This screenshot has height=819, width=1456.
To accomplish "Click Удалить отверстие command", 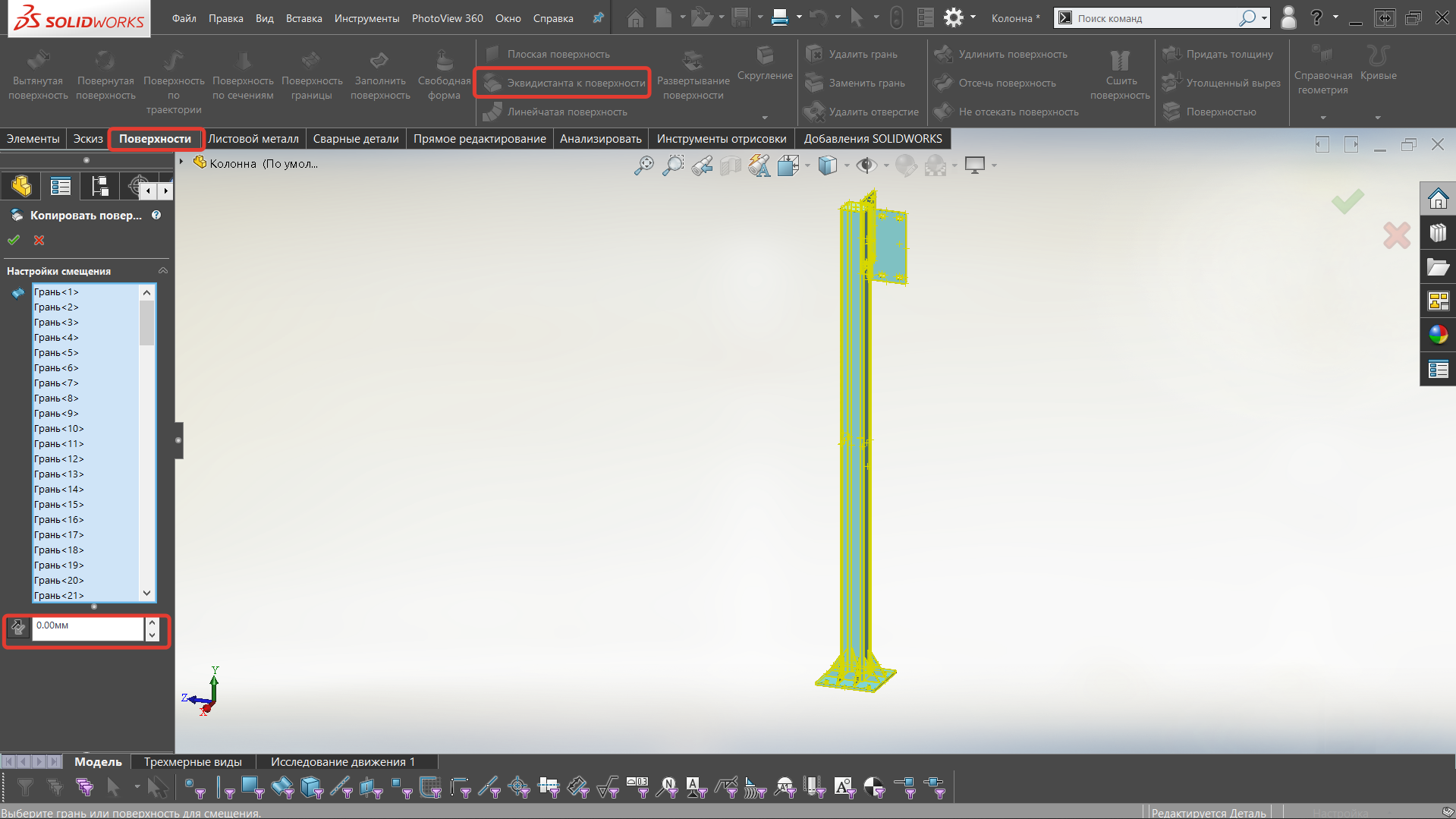I will click(863, 112).
